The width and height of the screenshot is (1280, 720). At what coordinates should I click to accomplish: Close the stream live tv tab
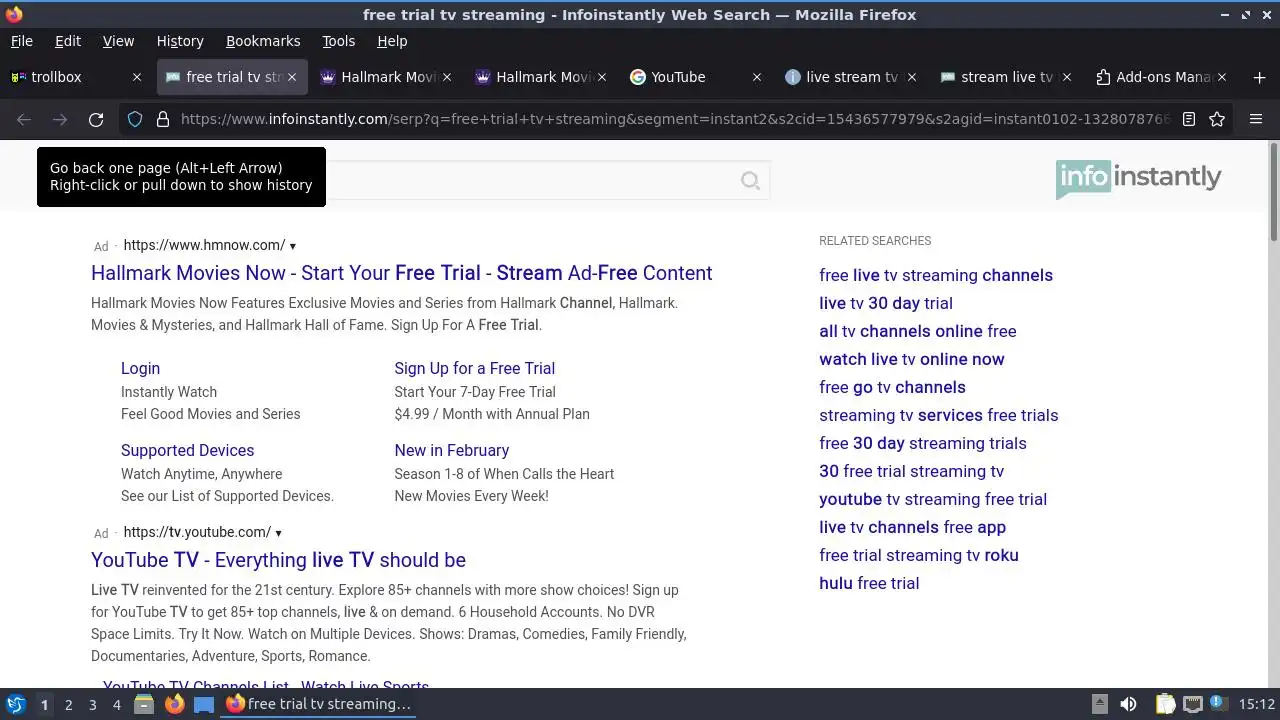pyautogui.click(x=1067, y=77)
